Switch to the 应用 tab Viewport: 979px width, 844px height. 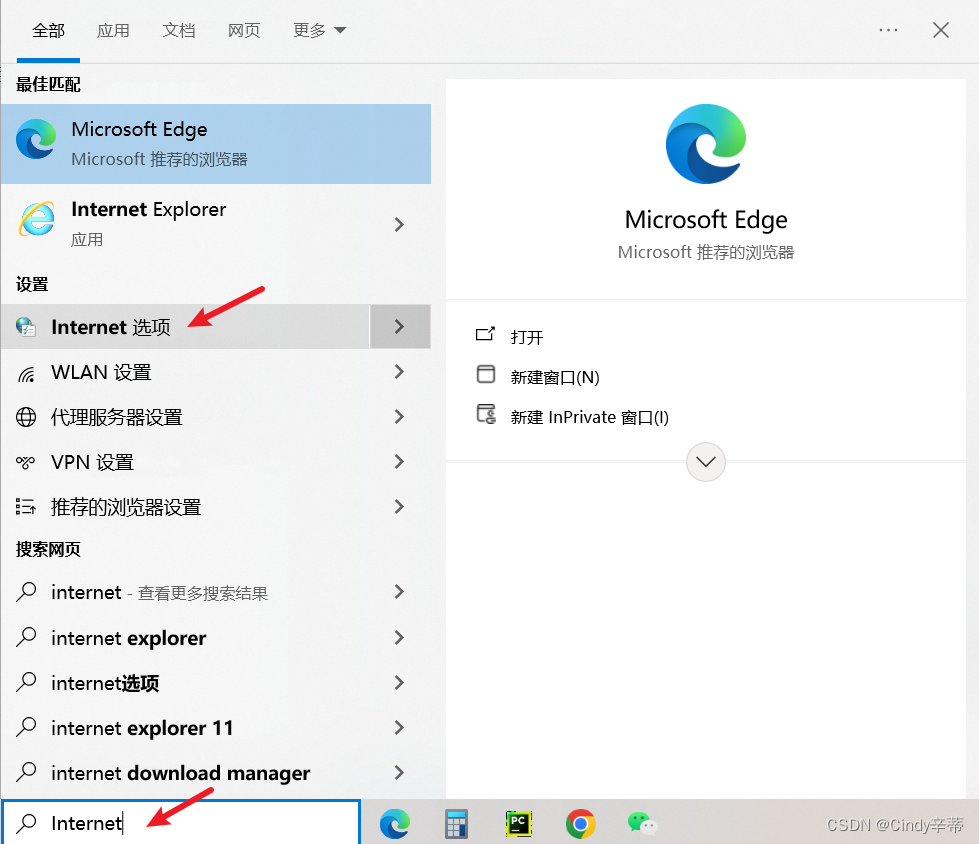coord(113,30)
